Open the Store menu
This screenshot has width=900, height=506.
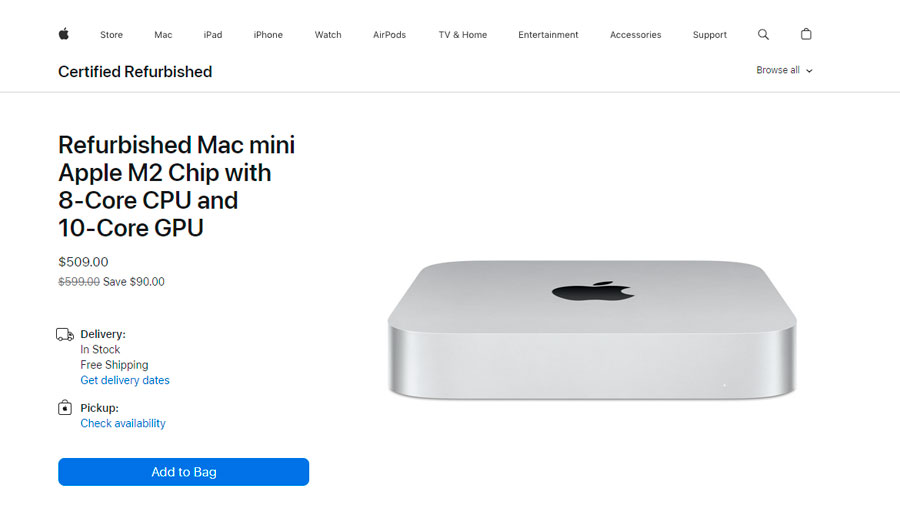point(111,34)
